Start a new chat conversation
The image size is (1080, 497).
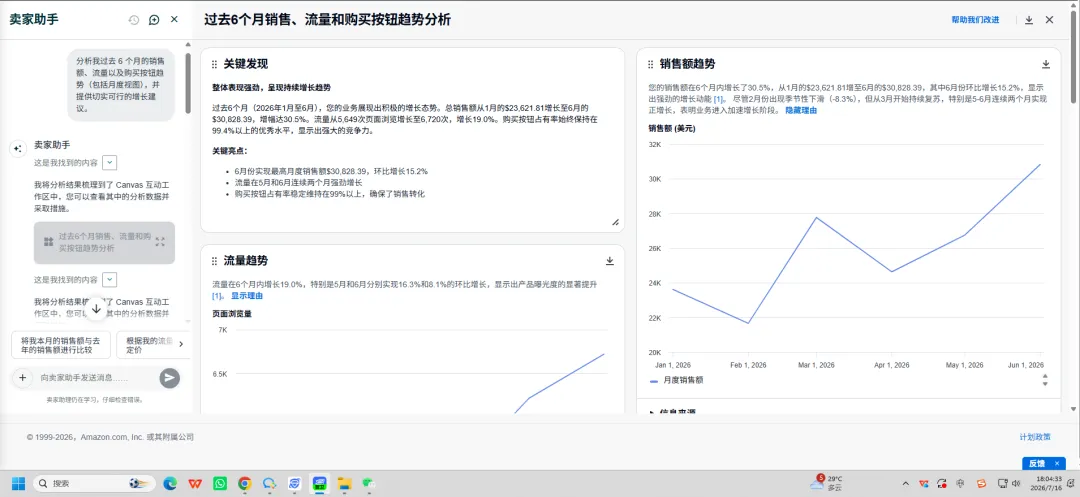coord(154,20)
